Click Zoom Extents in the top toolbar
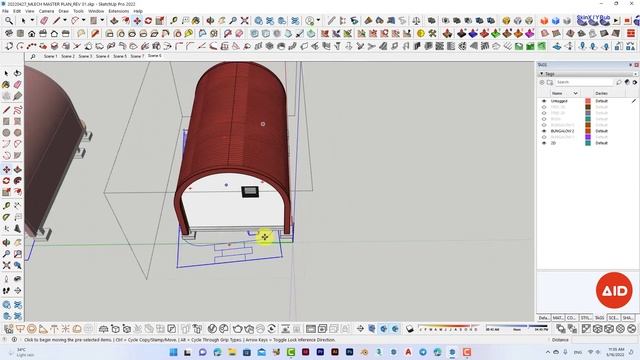 [x=244, y=20]
